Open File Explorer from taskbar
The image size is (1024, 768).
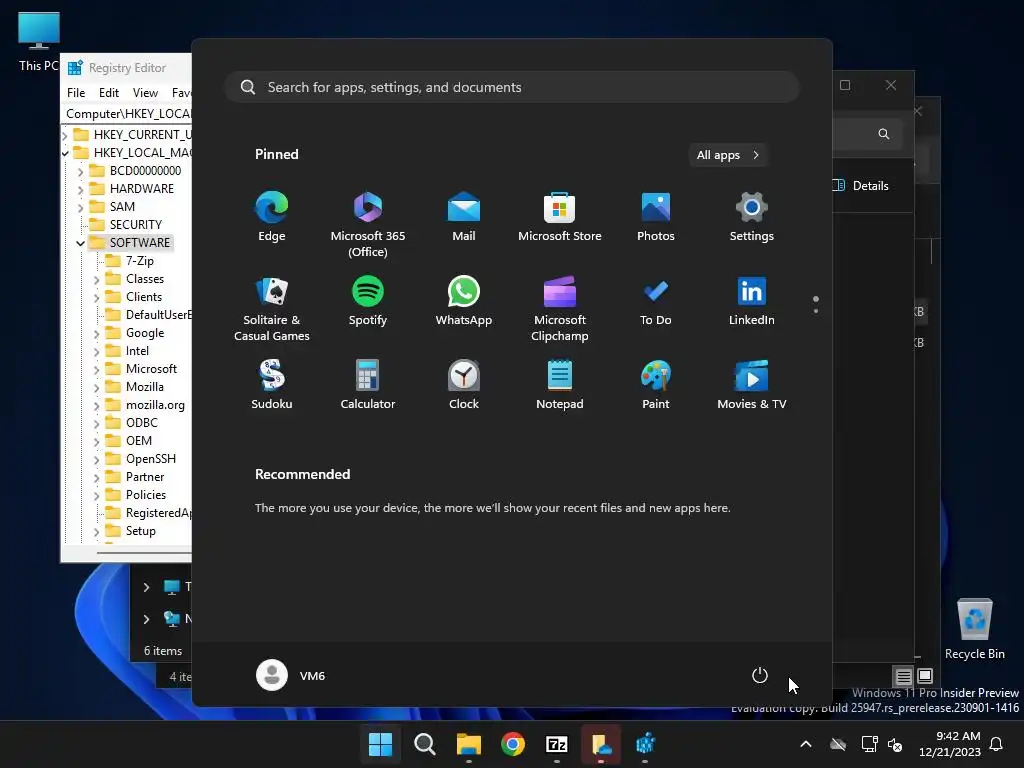(469, 744)
